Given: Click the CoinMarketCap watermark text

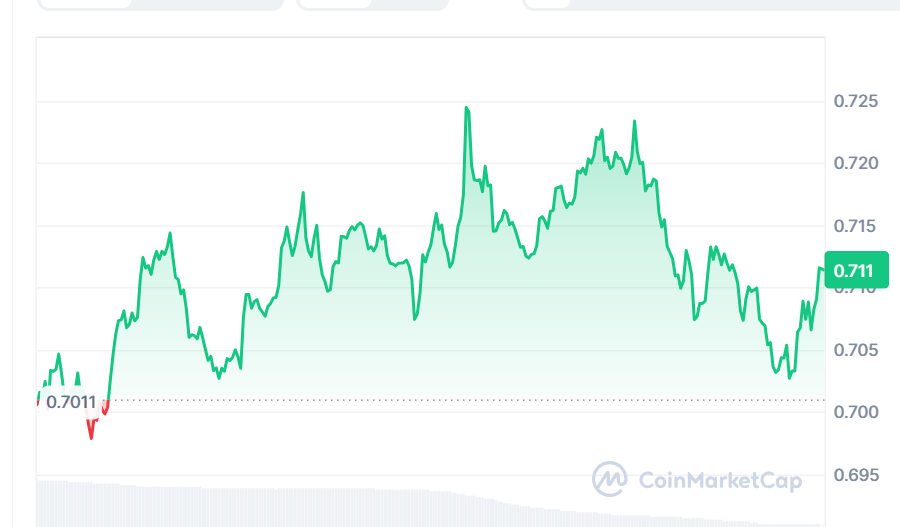Looking at the screenshot, I should tap(719, 481).
